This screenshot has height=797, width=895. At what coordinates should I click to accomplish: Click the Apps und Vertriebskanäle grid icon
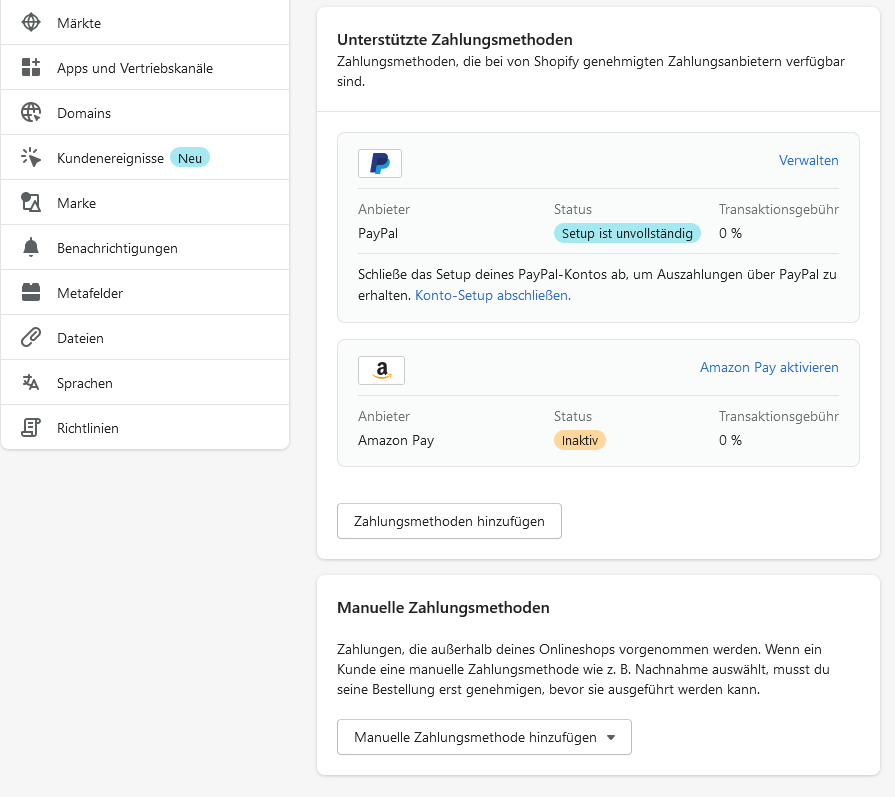(31, 67)
